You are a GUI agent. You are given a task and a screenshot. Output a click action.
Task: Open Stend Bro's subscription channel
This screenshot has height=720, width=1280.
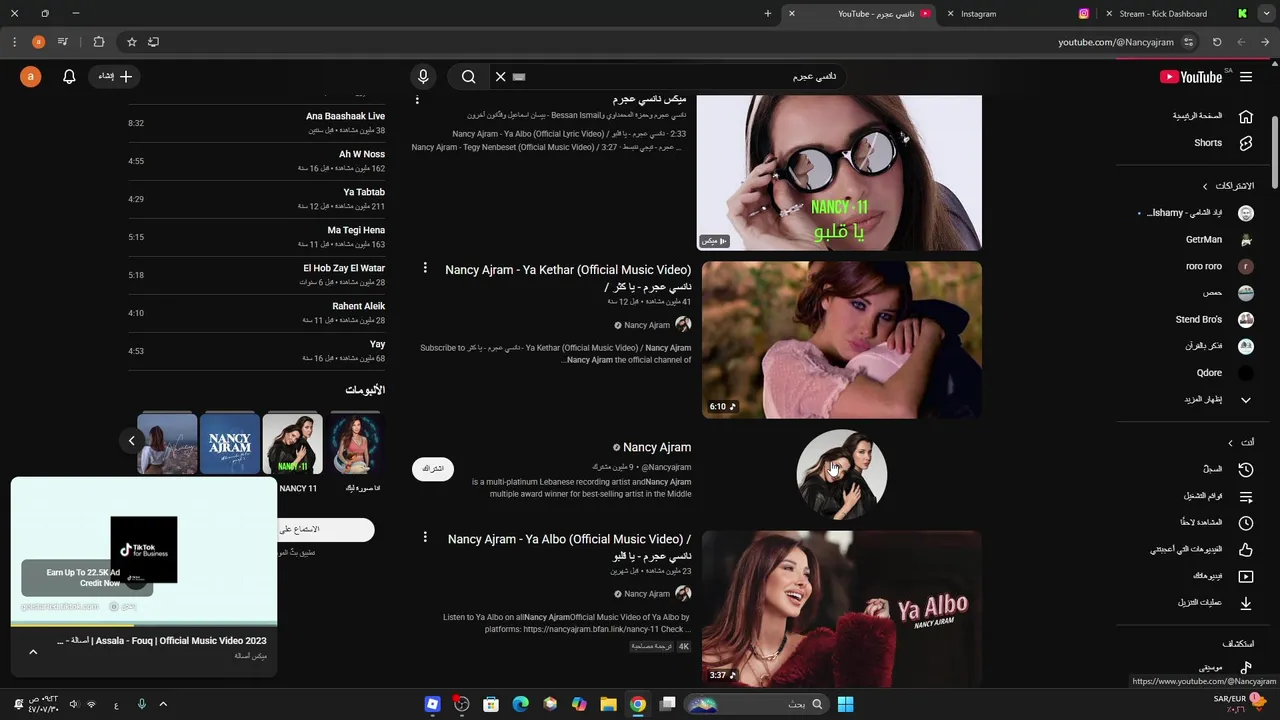coord(1199,320)
